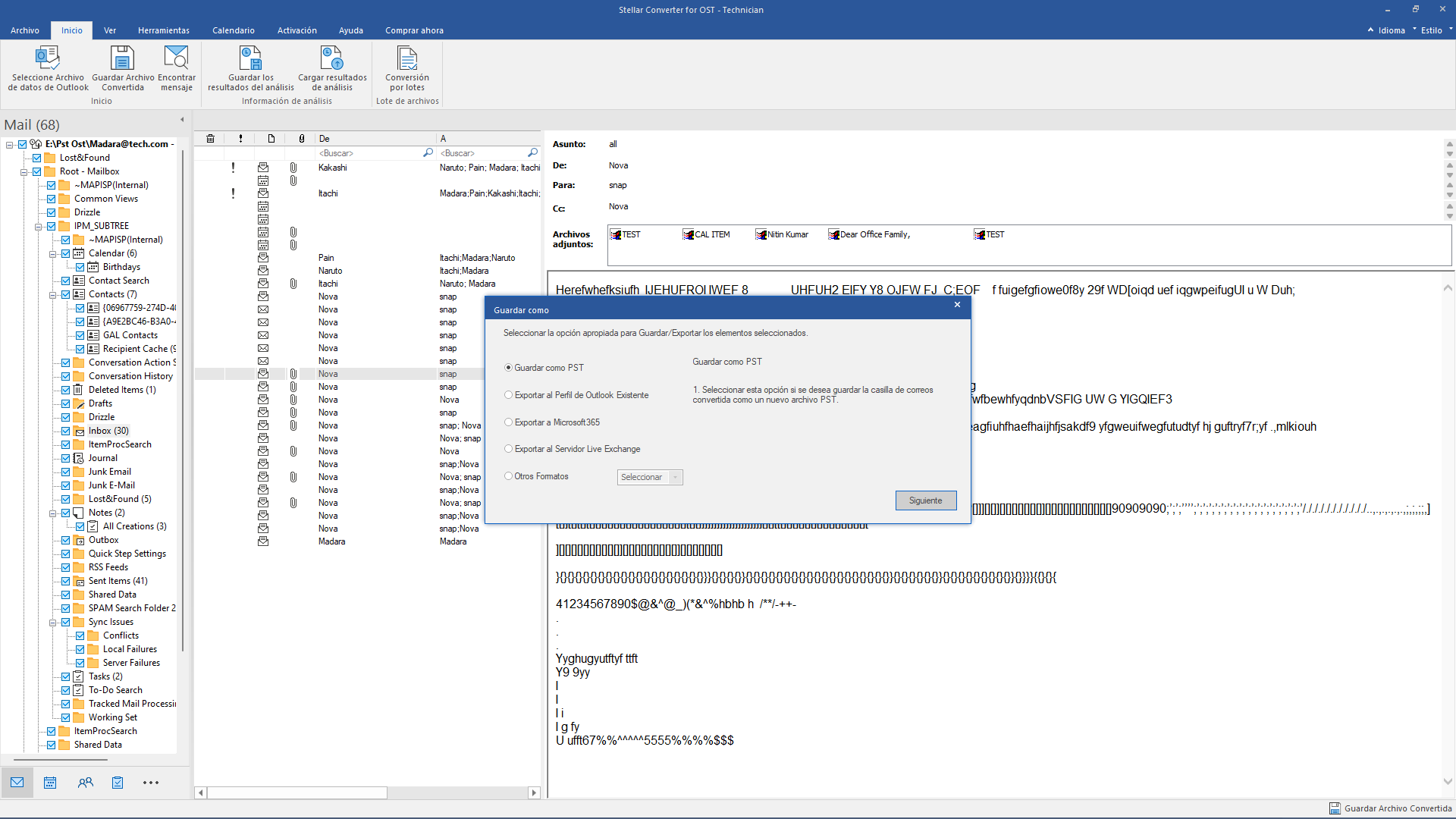
Task: Open Dear Office Family attachment
Action: (x=869, y=234)
